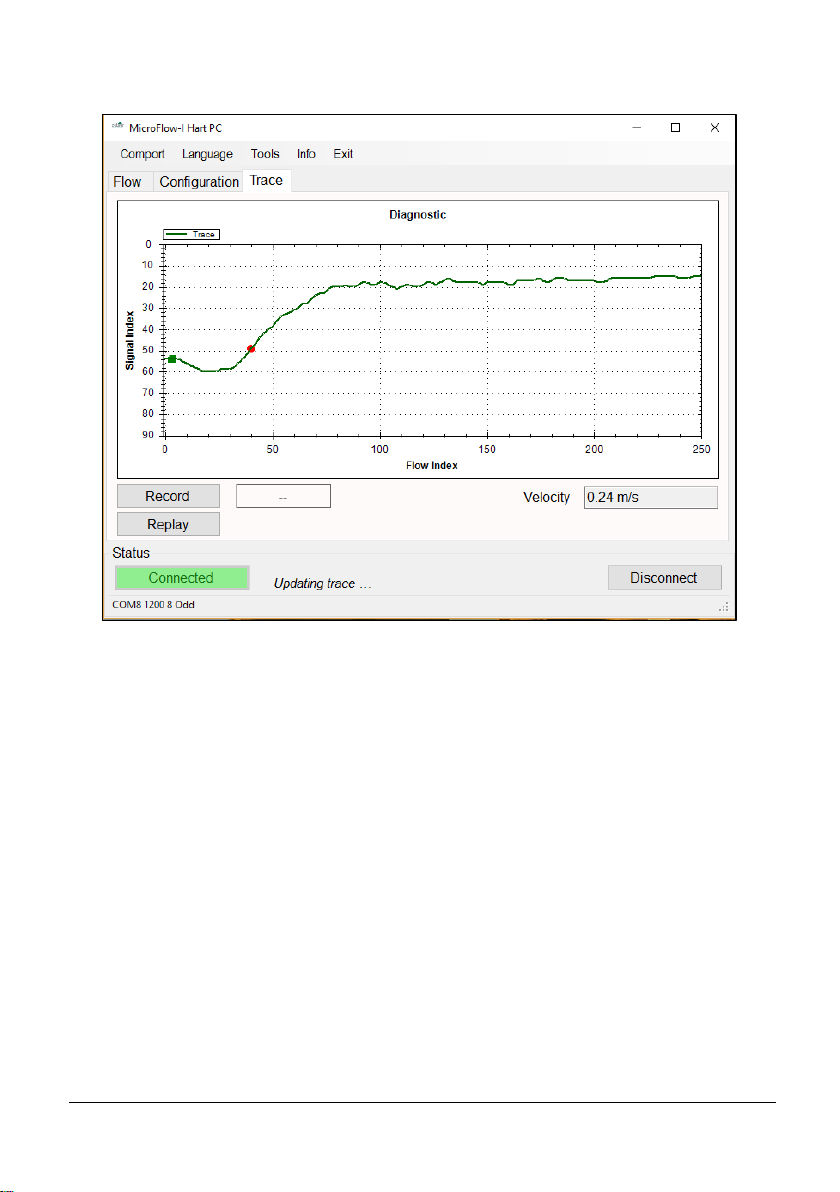This screenshot has height=1192, width=840.
Task: Select the Trace tab
Action: tap(266, 180)
